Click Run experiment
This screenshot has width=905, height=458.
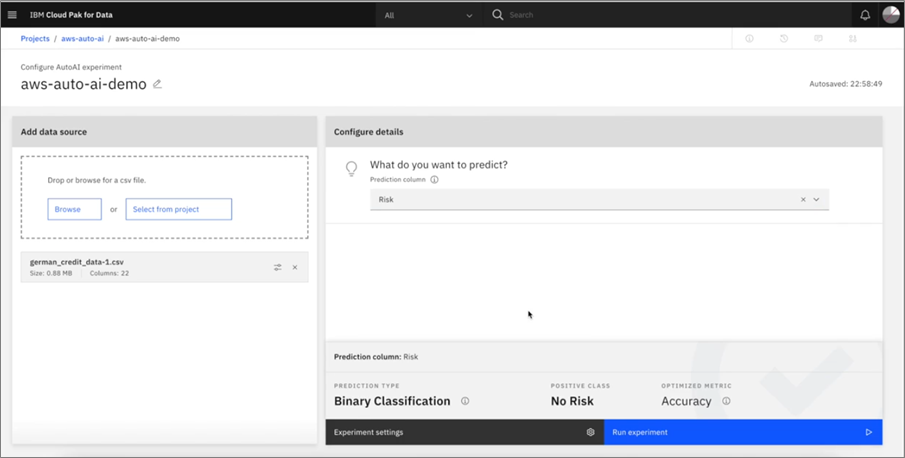point(743,432)
